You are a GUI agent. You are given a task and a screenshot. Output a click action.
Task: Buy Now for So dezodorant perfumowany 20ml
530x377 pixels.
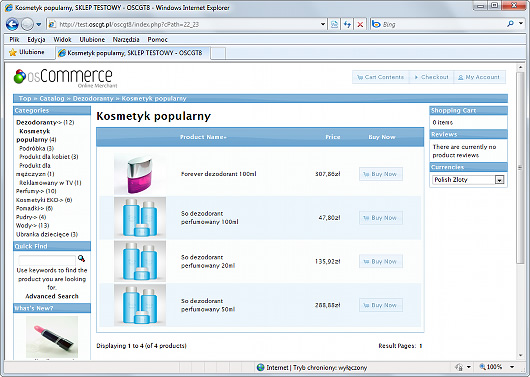(381, 261)
